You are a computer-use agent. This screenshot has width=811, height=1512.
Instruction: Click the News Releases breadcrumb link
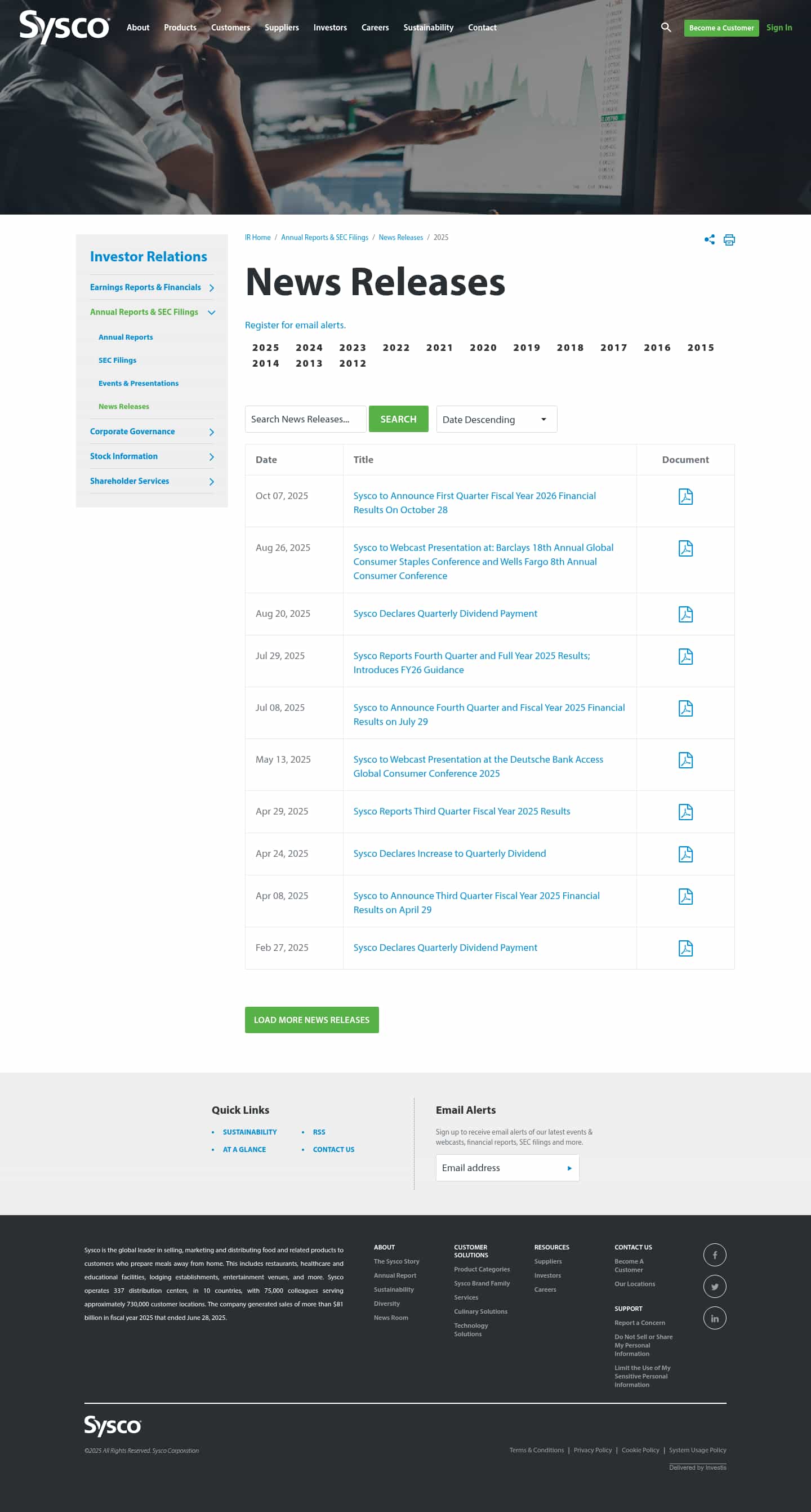click(x=401, y=237)
